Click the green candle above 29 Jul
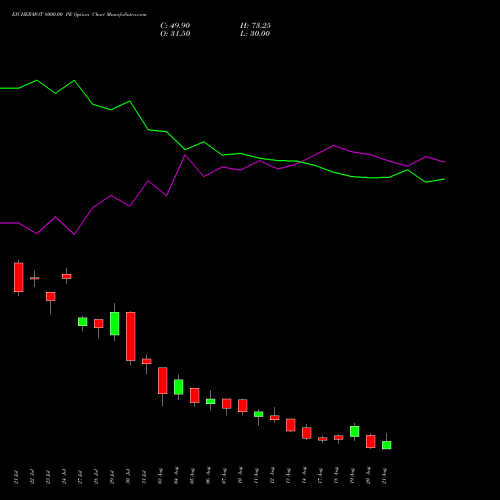Screen dimensions: 500x500 [115, 324]
